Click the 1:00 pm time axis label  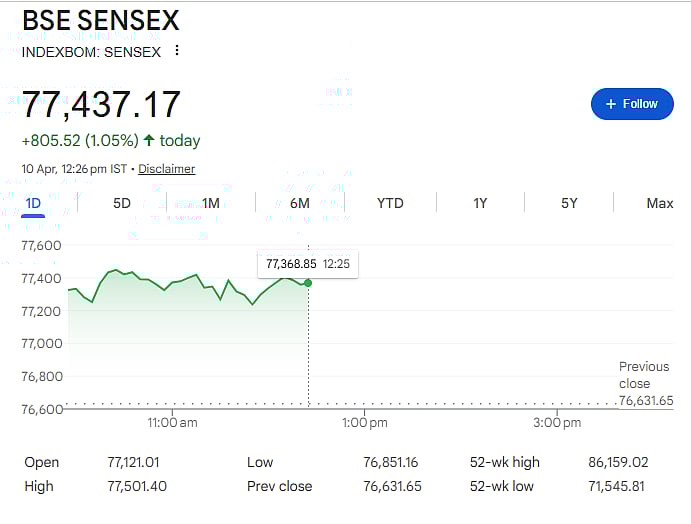[364, 423]
